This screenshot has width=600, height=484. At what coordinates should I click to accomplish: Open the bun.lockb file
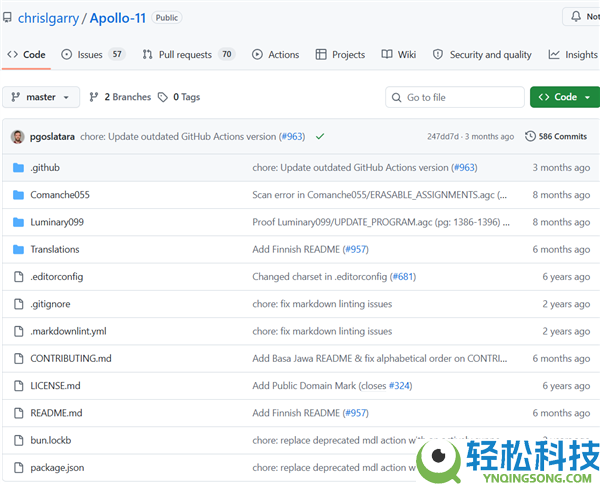(51, 440)
